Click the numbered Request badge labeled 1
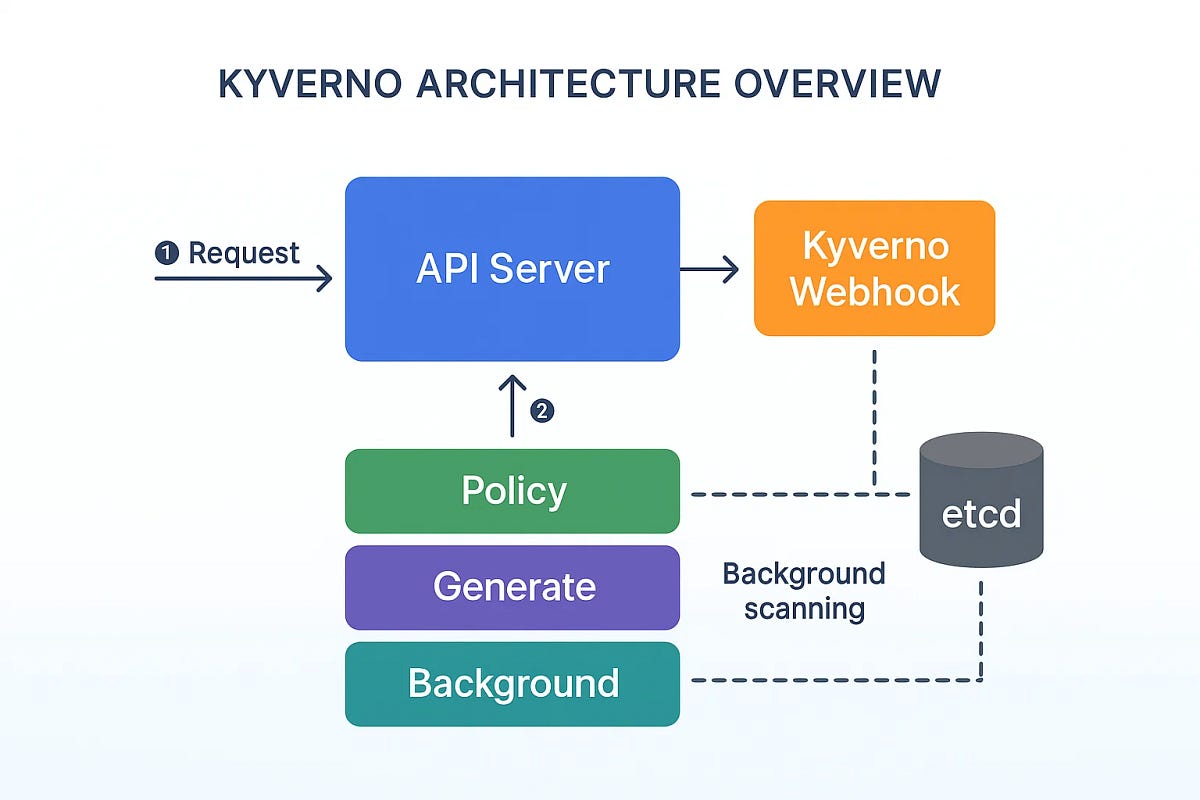This screenshot has width=1200, height=800. [x=165, y=253]
